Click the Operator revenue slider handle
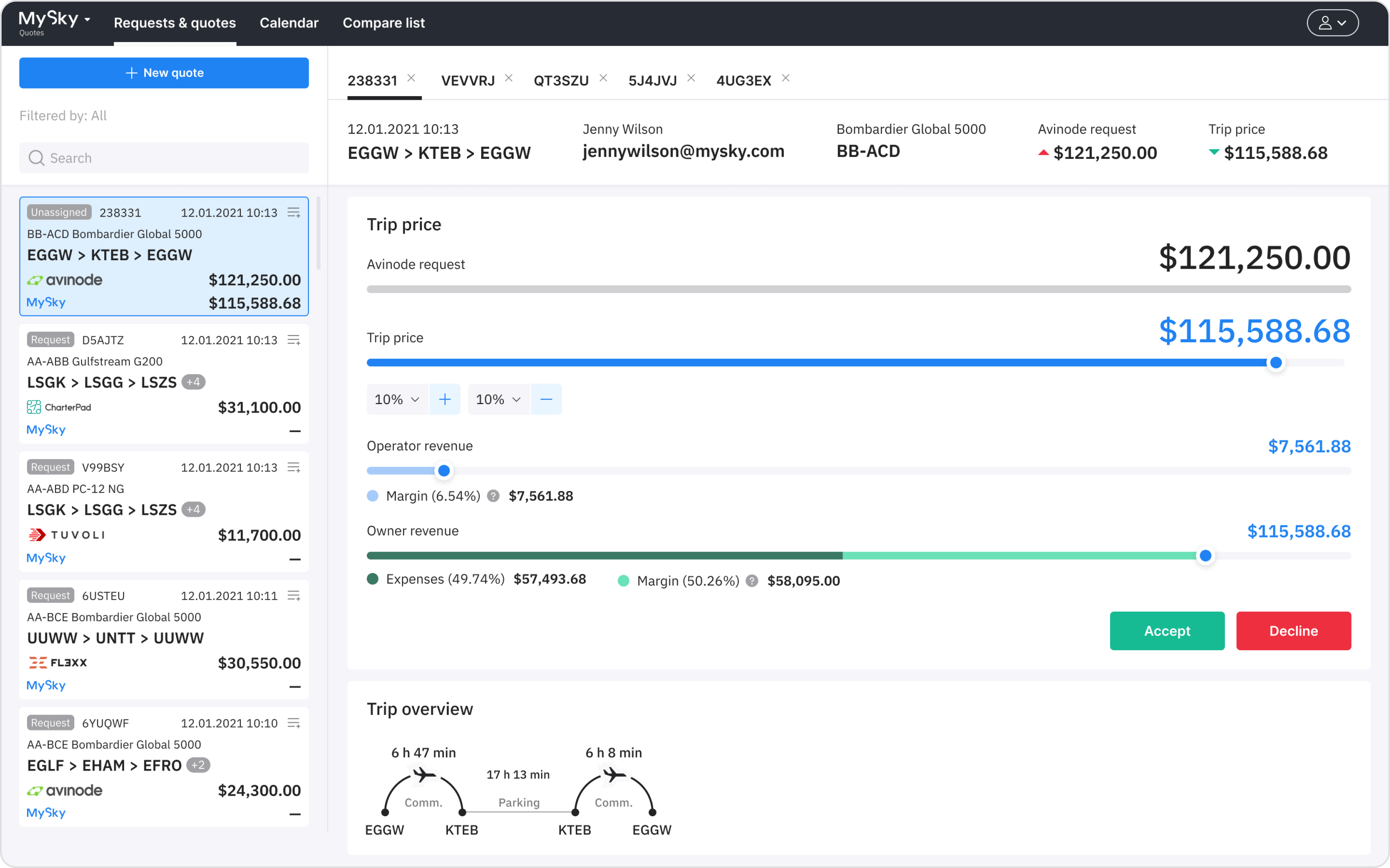Screen dimensions: 1390x868 (x=444, y=471)
